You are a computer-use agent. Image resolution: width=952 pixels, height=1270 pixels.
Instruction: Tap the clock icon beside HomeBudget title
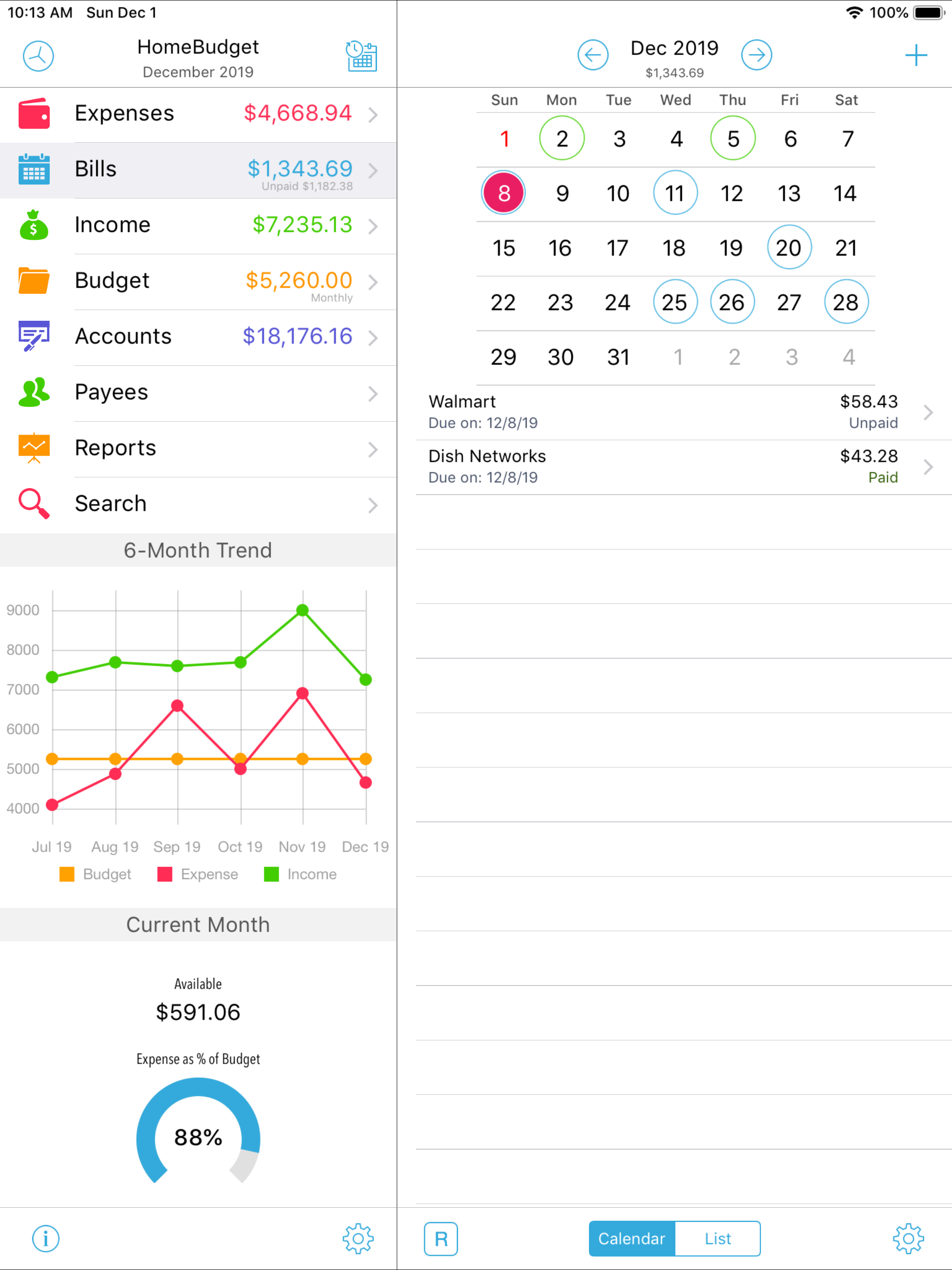coord(38,56)
